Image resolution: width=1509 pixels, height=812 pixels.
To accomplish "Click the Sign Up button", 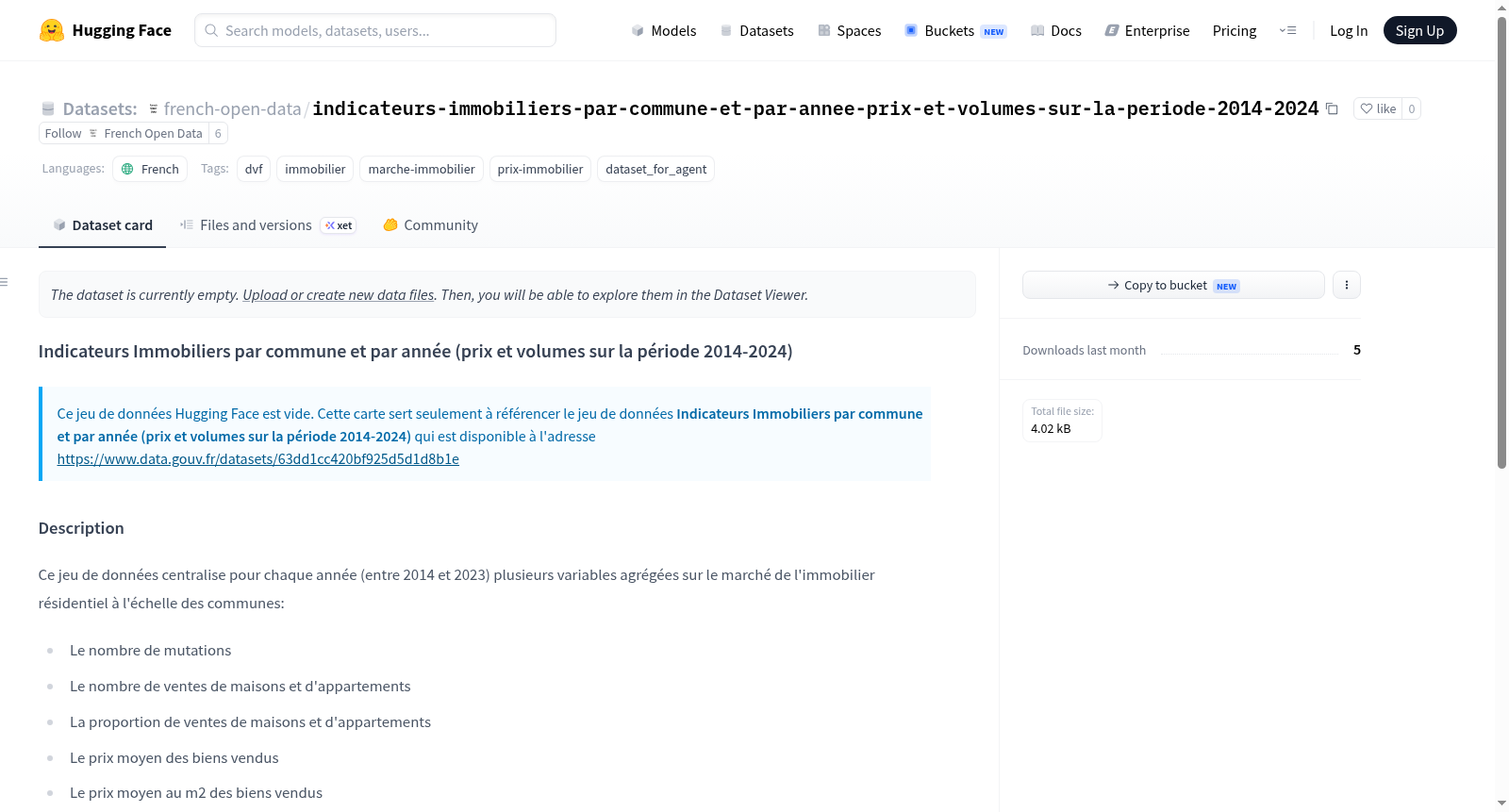I will [1419, 30].
